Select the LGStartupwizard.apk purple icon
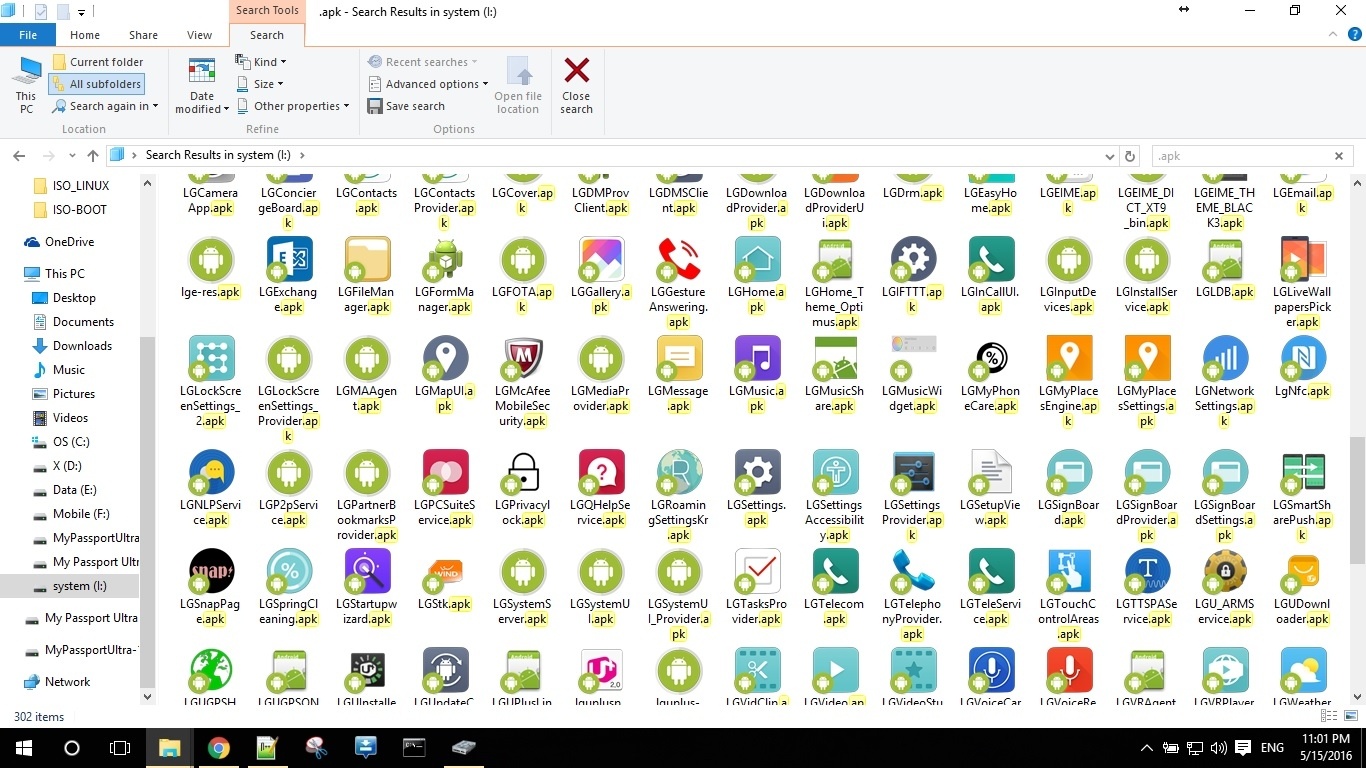Image resolution: width=1366 pixels, height=768 pixels. pos(367,572)
